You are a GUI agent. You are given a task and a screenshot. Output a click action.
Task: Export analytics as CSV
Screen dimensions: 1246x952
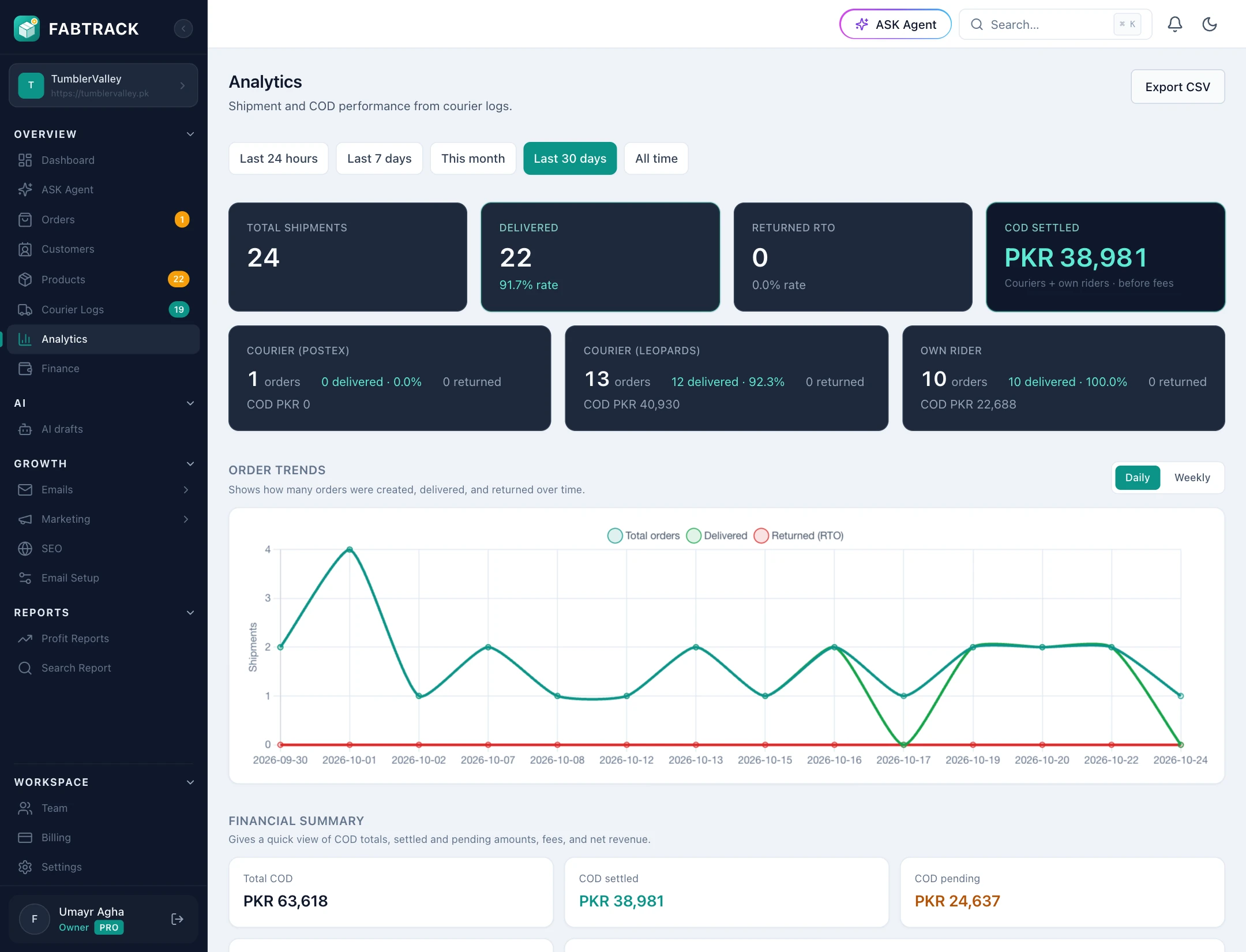[1177, 87]
